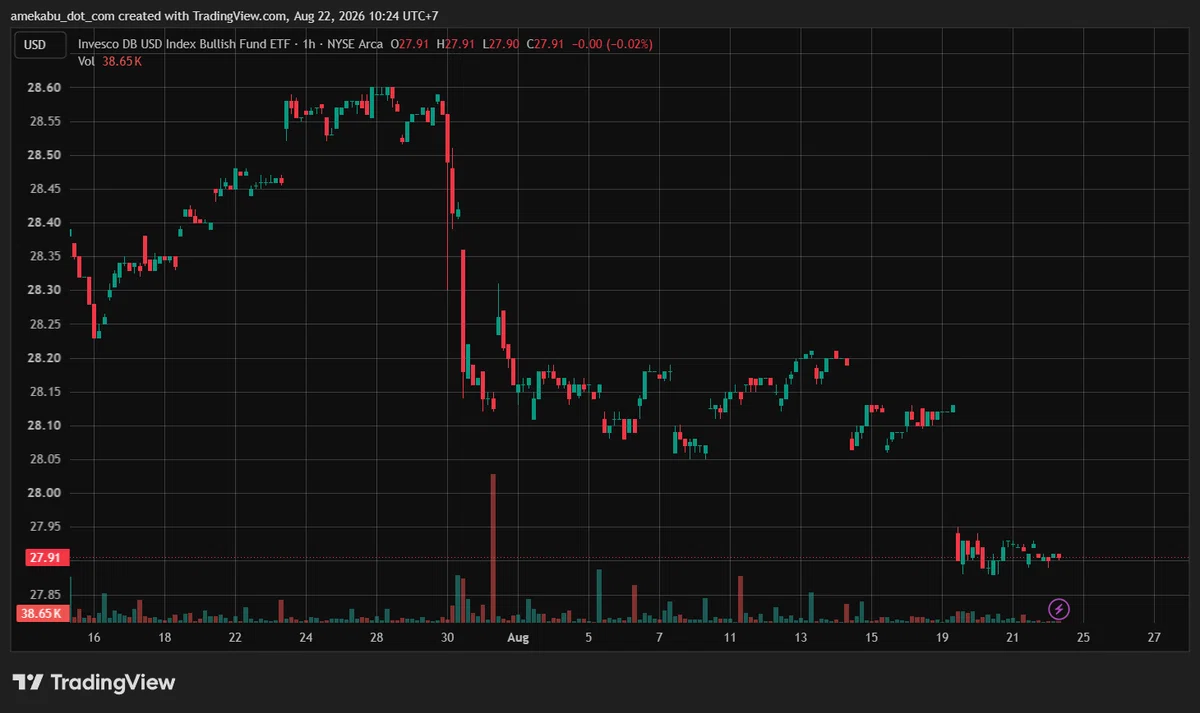Click the 28.50 price axis label
The image size is (1200, 713).
click(x=43, y=155)
